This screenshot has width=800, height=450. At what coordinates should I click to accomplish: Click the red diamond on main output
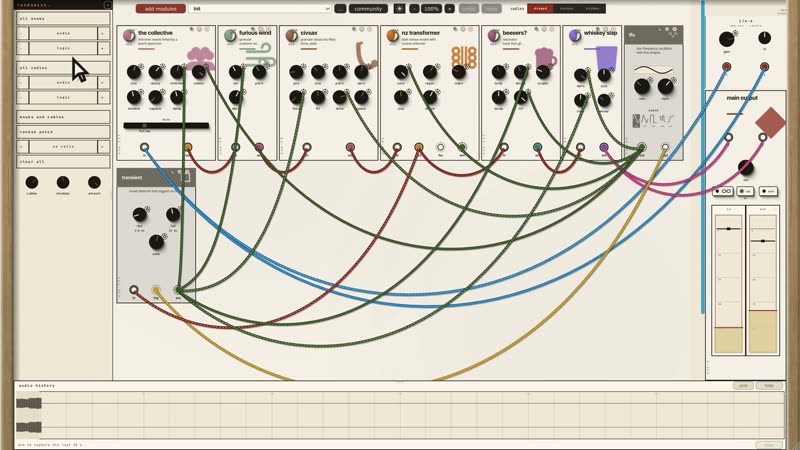point(770,122)
